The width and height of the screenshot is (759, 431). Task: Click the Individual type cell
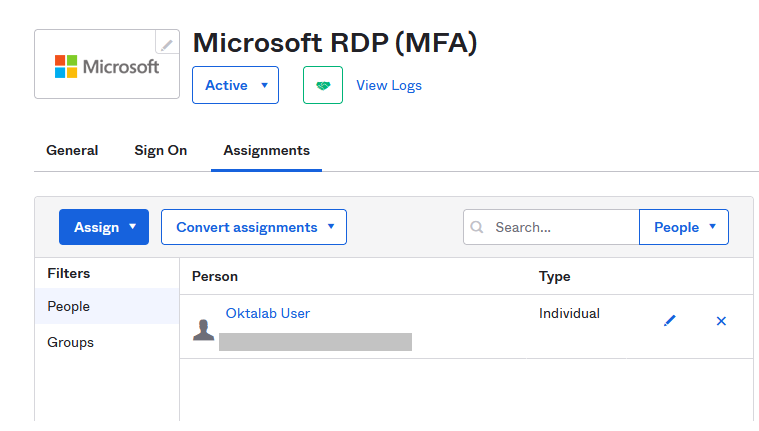(x=569, y=313)
